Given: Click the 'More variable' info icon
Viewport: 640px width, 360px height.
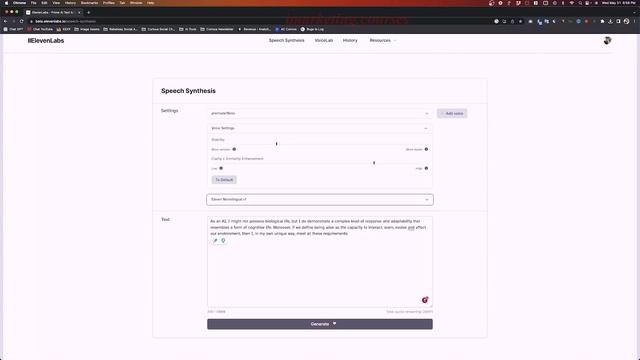Looking at the screenshot, I should click(x=234, y=149).
